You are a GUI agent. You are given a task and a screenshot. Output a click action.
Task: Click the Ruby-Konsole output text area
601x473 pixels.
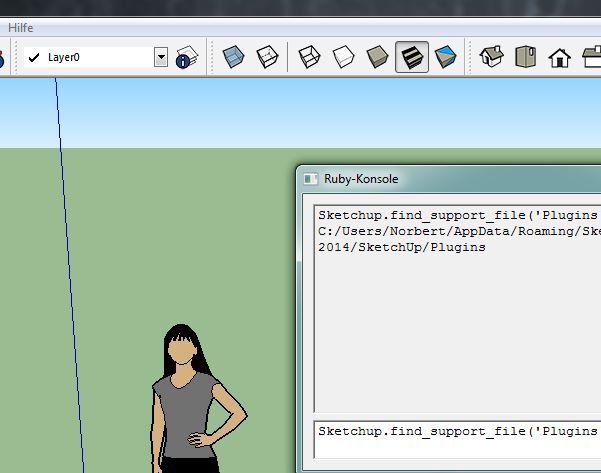pos(457,309)
